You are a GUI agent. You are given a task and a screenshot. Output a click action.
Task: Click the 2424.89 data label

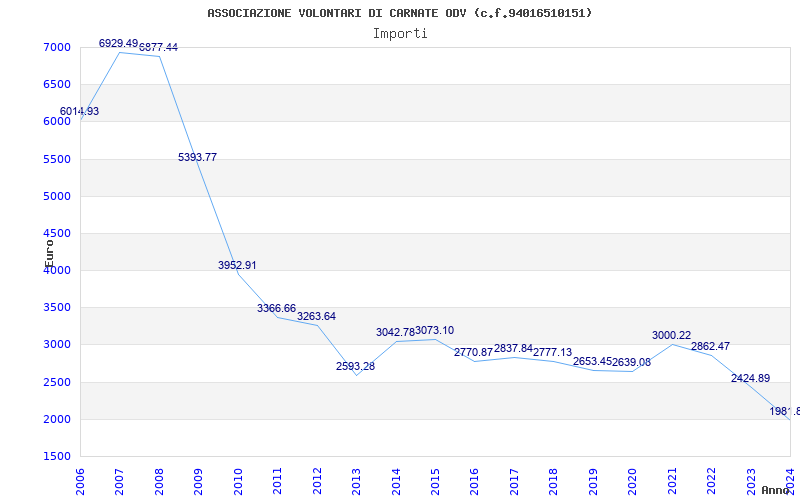pos(751,379)
